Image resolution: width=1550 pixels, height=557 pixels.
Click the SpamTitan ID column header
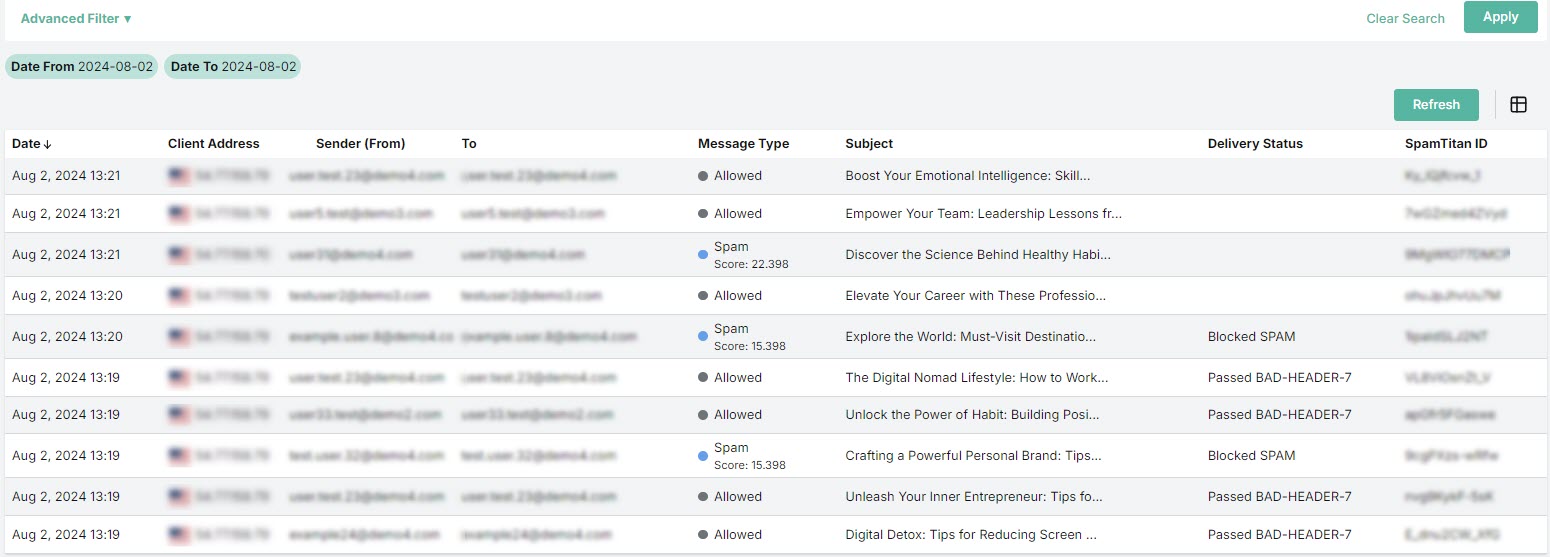pos(1446,144)
